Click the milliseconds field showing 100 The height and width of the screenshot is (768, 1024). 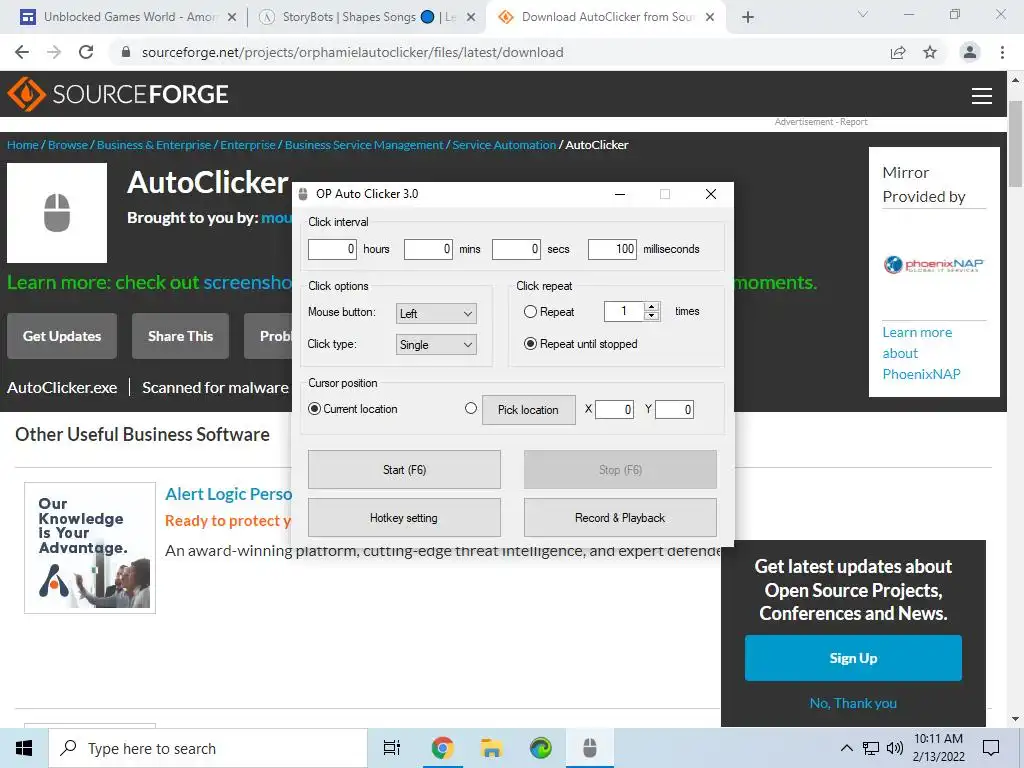[x=612, y=249]
